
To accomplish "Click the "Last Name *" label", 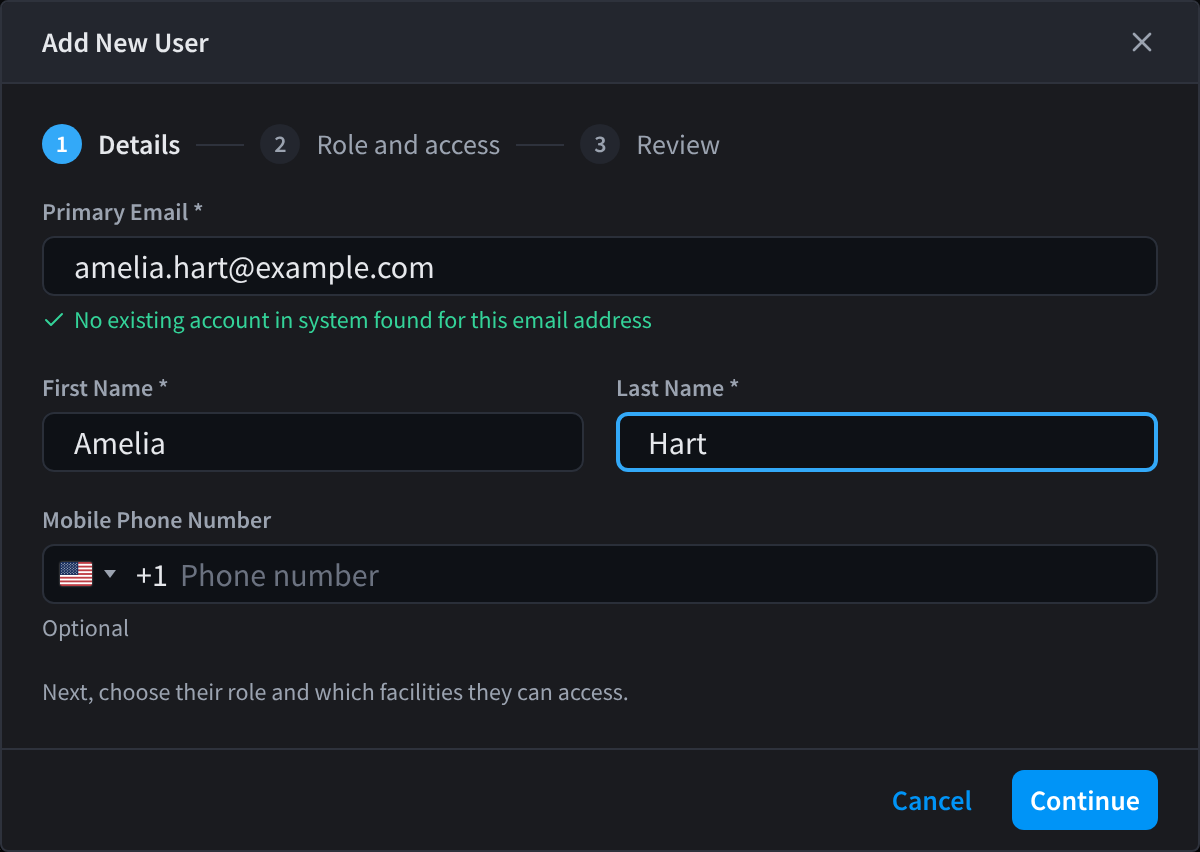I will (x=678, y=388).
